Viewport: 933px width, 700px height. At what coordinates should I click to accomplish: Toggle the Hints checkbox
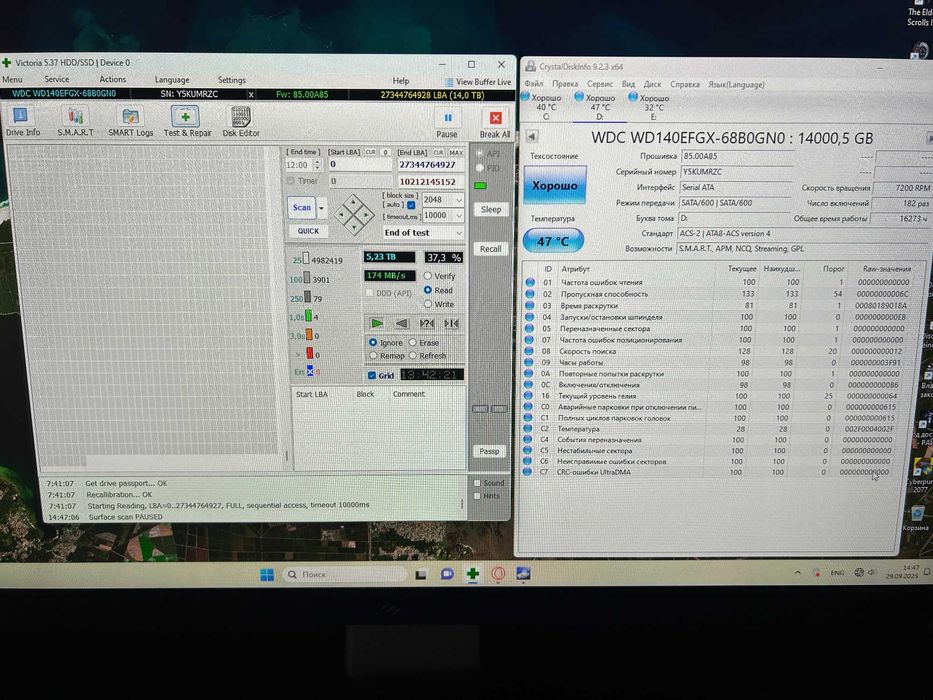pos(477,496)
